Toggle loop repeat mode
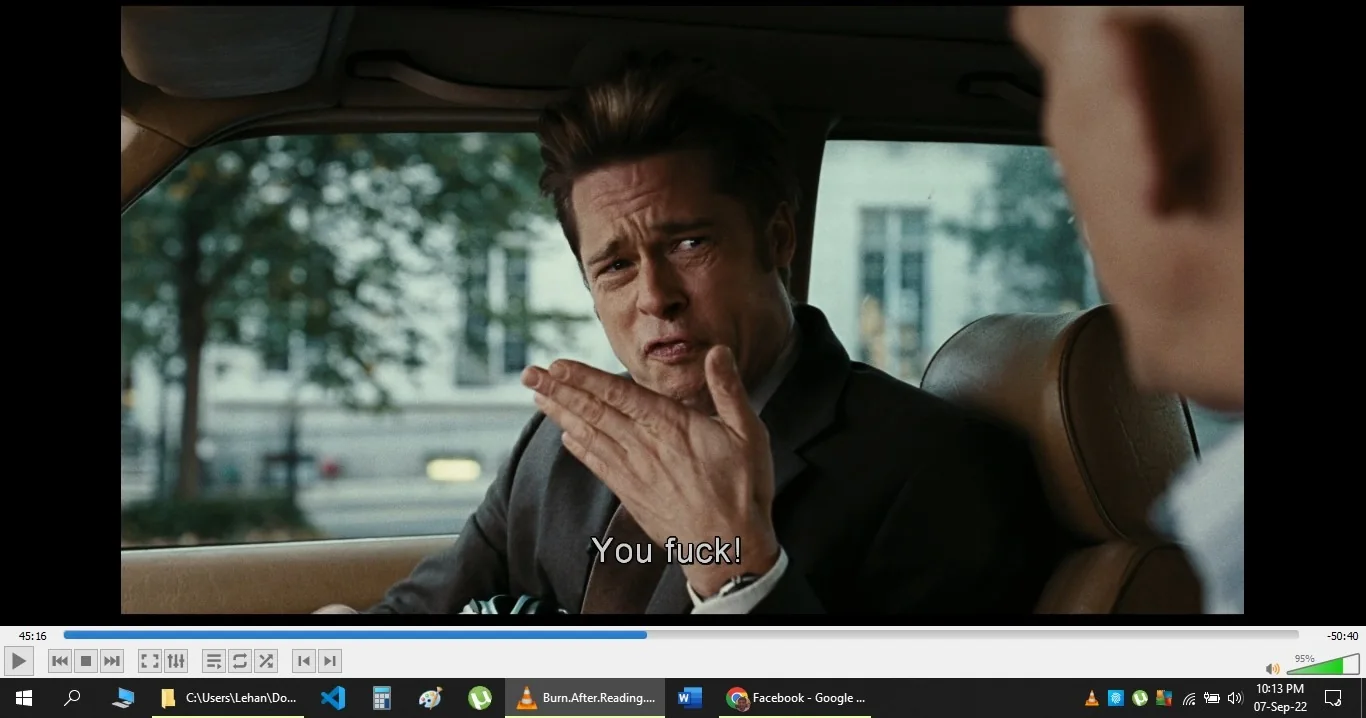1366x718 pixels. (239, 661)
